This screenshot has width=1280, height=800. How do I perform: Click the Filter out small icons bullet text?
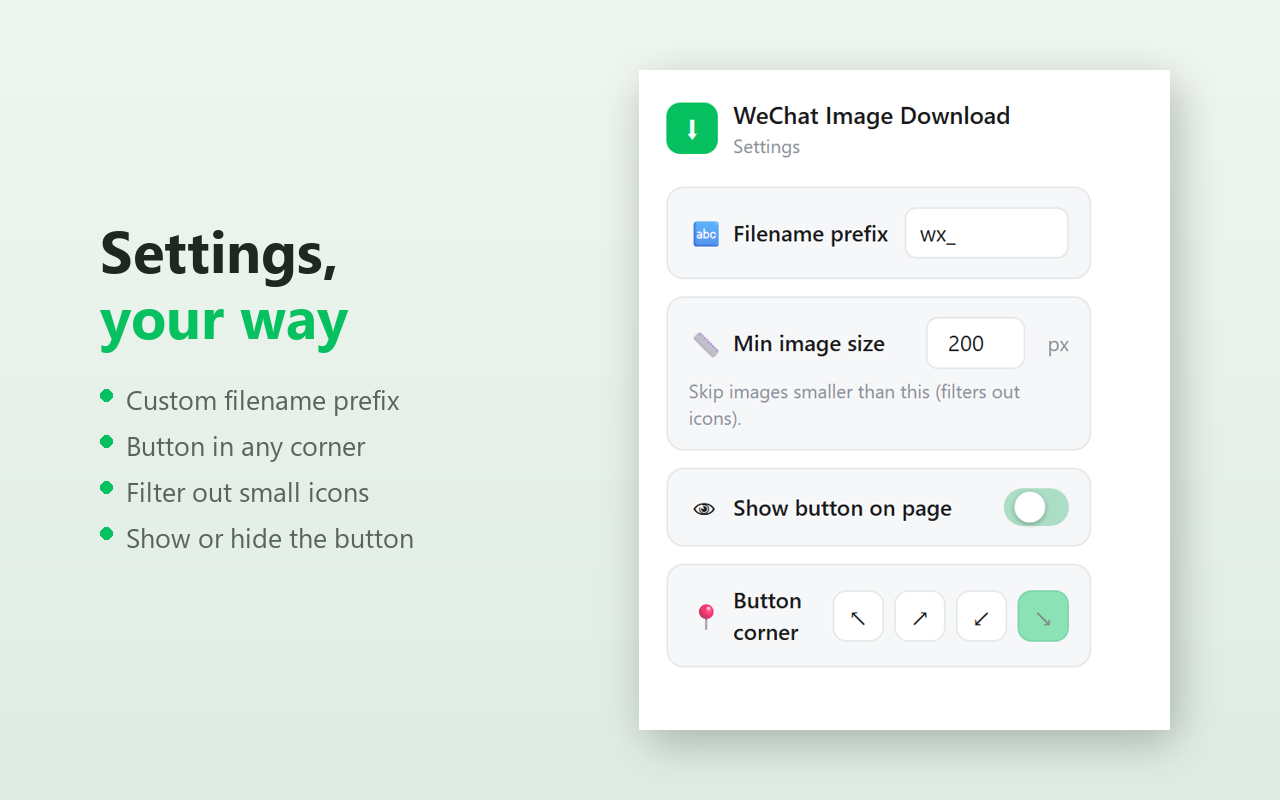(247, 493)
